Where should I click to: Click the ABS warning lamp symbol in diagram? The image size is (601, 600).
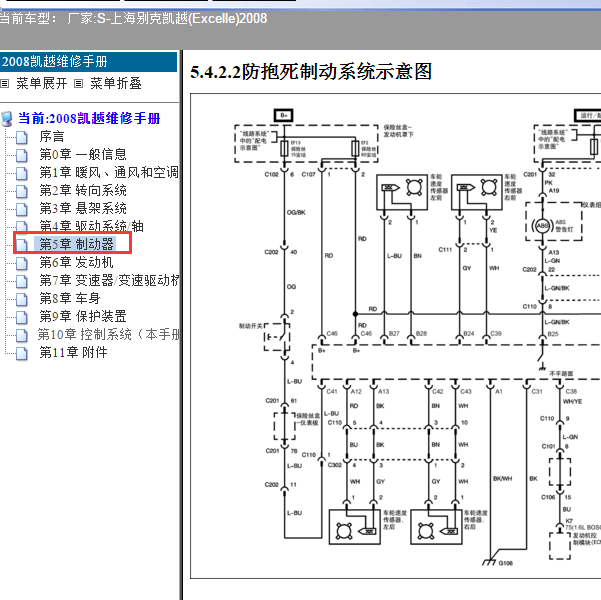542,225
